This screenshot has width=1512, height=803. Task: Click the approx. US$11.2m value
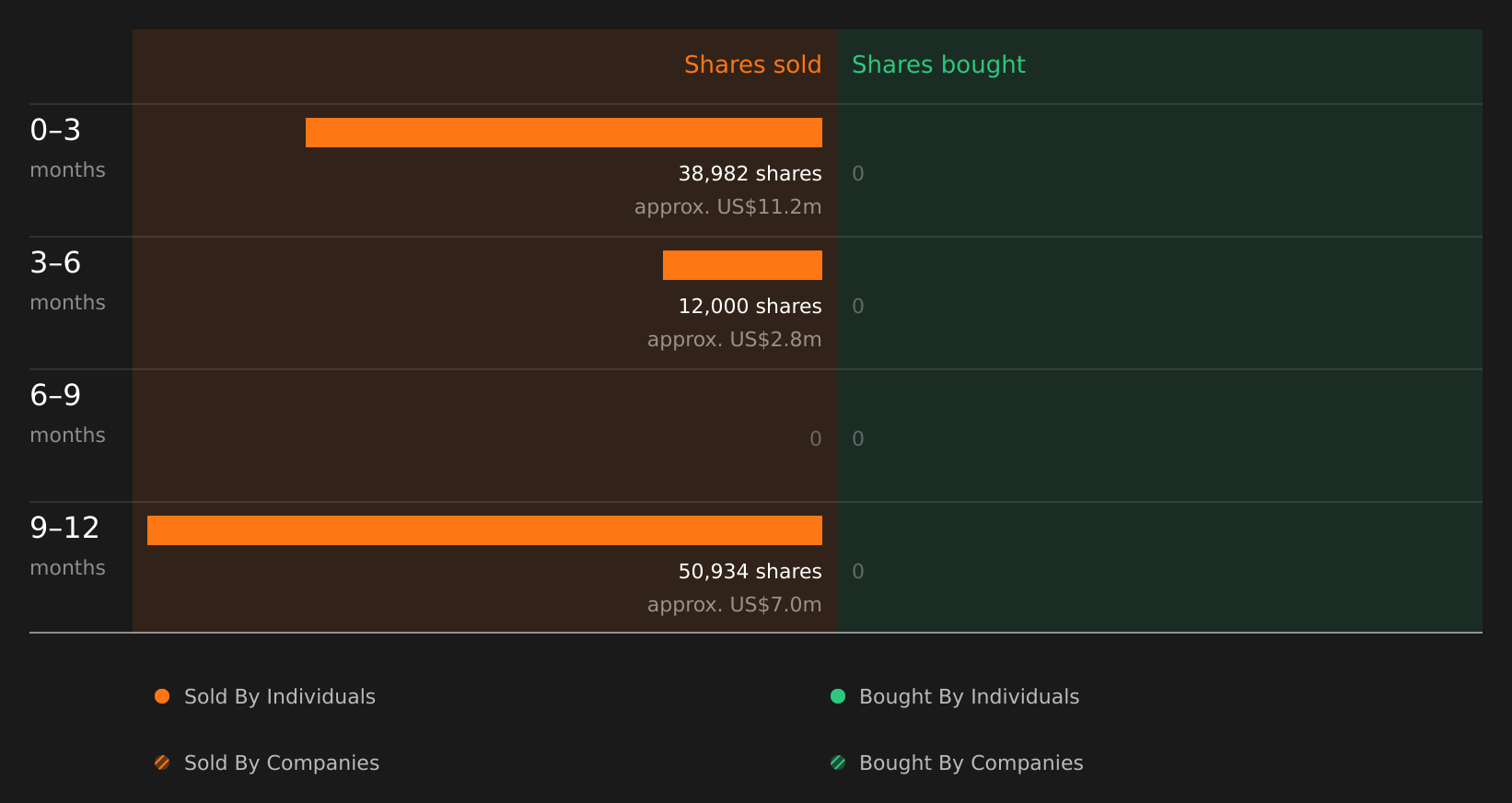click(728, 207)
